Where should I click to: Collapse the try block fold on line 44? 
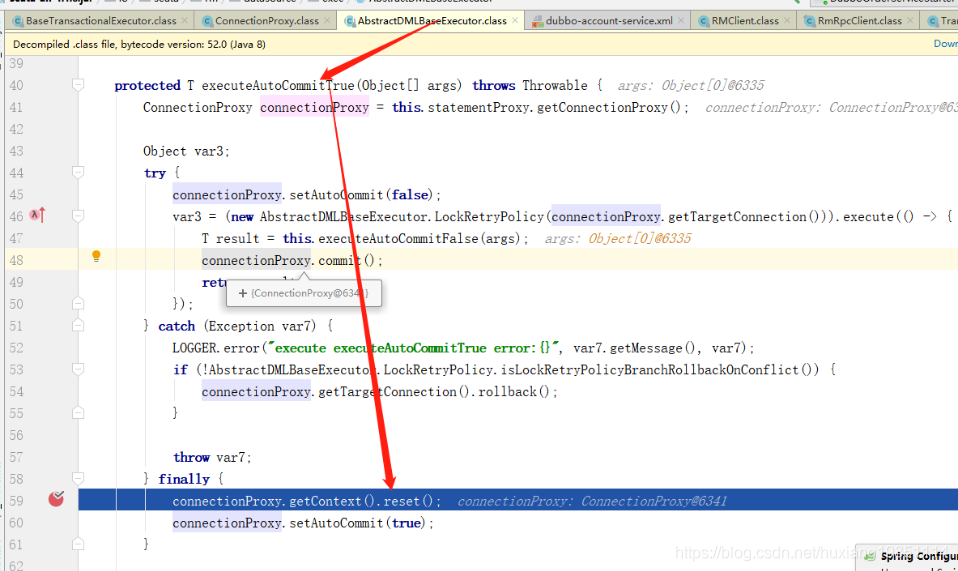pyautogui.click(x=78, y=173)
